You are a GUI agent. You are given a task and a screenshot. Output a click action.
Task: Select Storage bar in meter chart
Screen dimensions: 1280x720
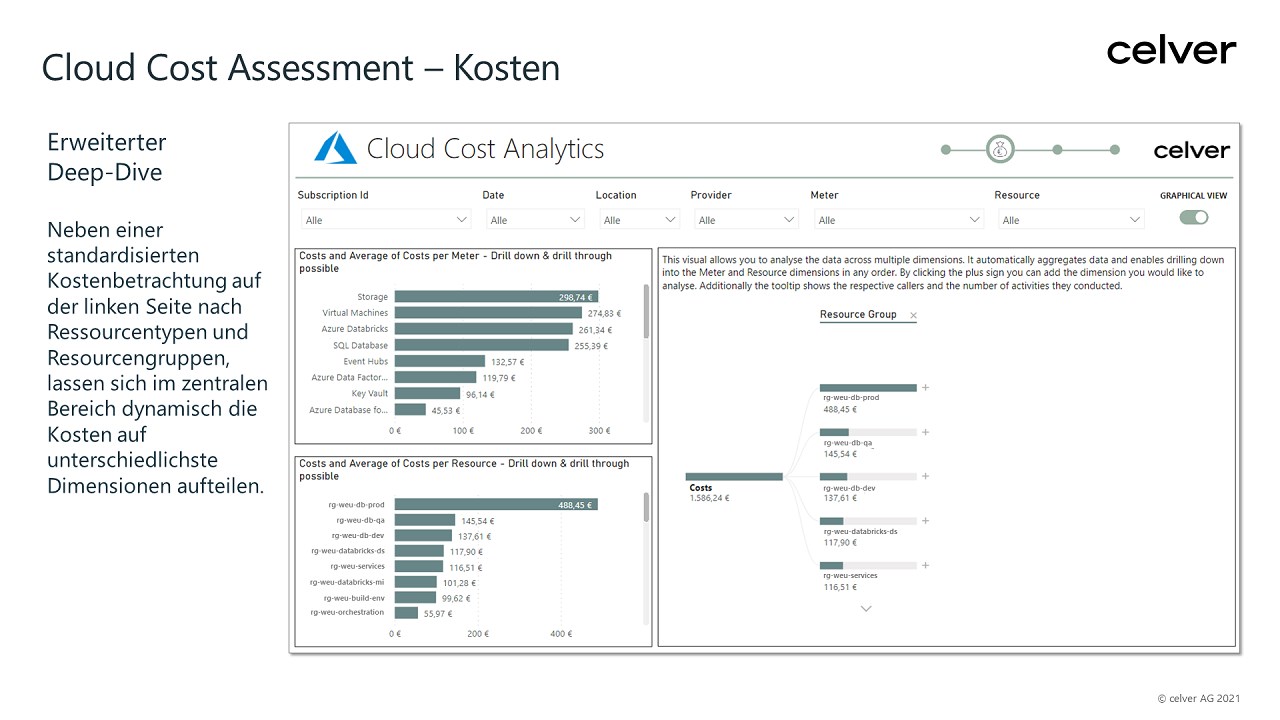tap(496, 297)
